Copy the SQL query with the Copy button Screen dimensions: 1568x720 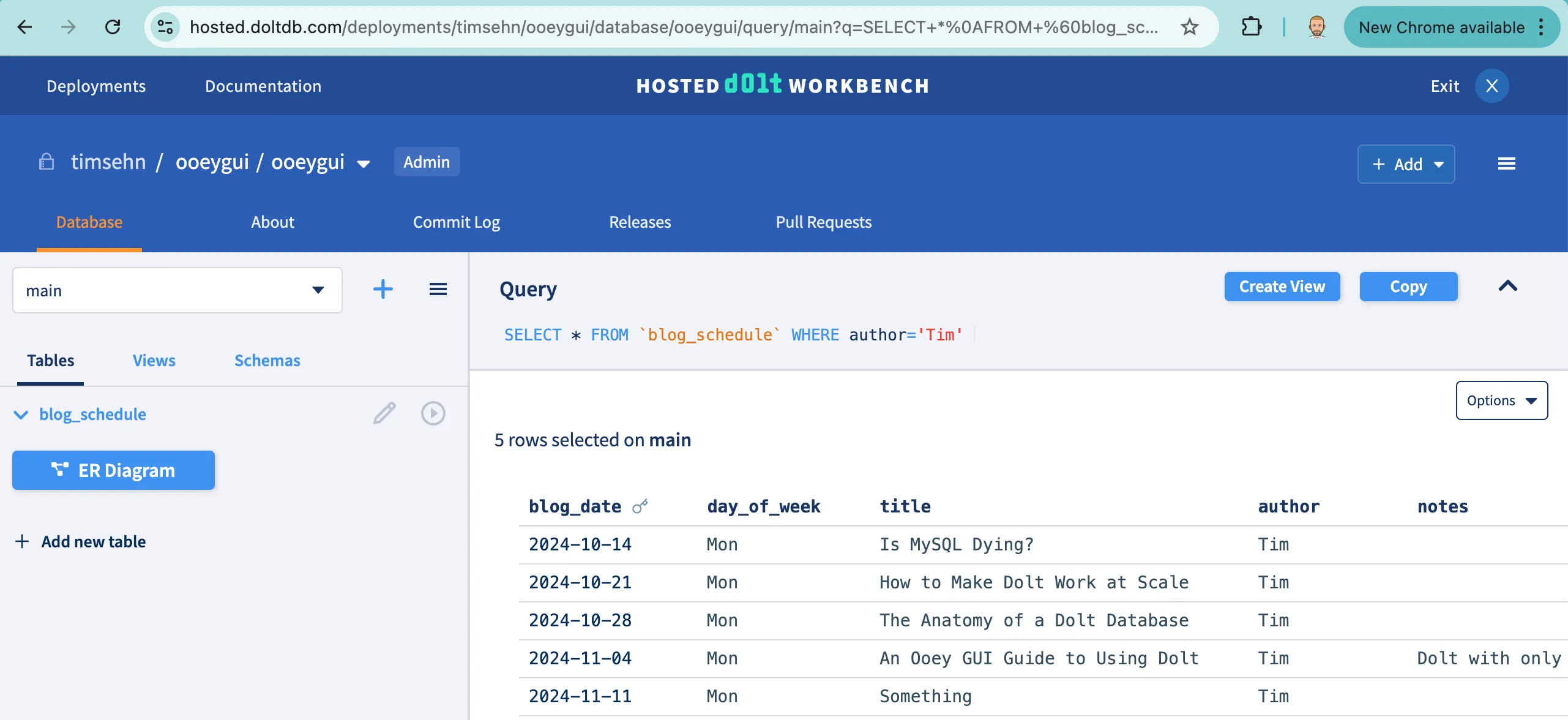[1408, 286]
